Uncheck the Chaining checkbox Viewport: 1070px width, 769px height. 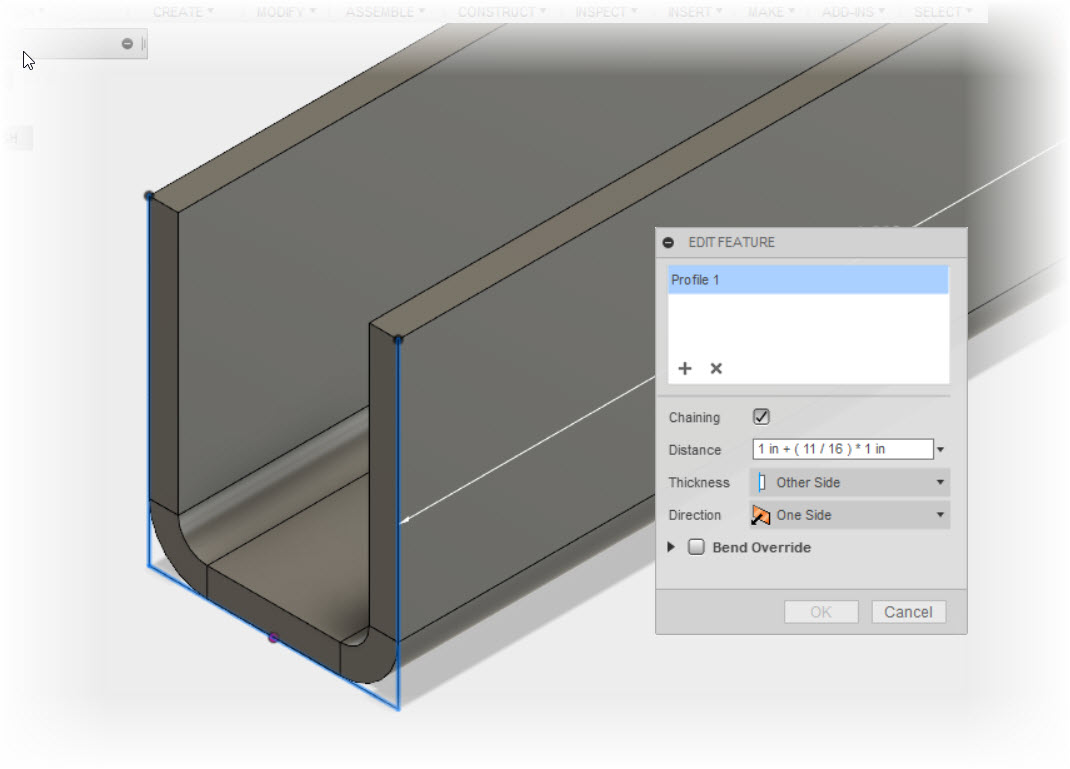pyautogui.click(x=763, y=417)
